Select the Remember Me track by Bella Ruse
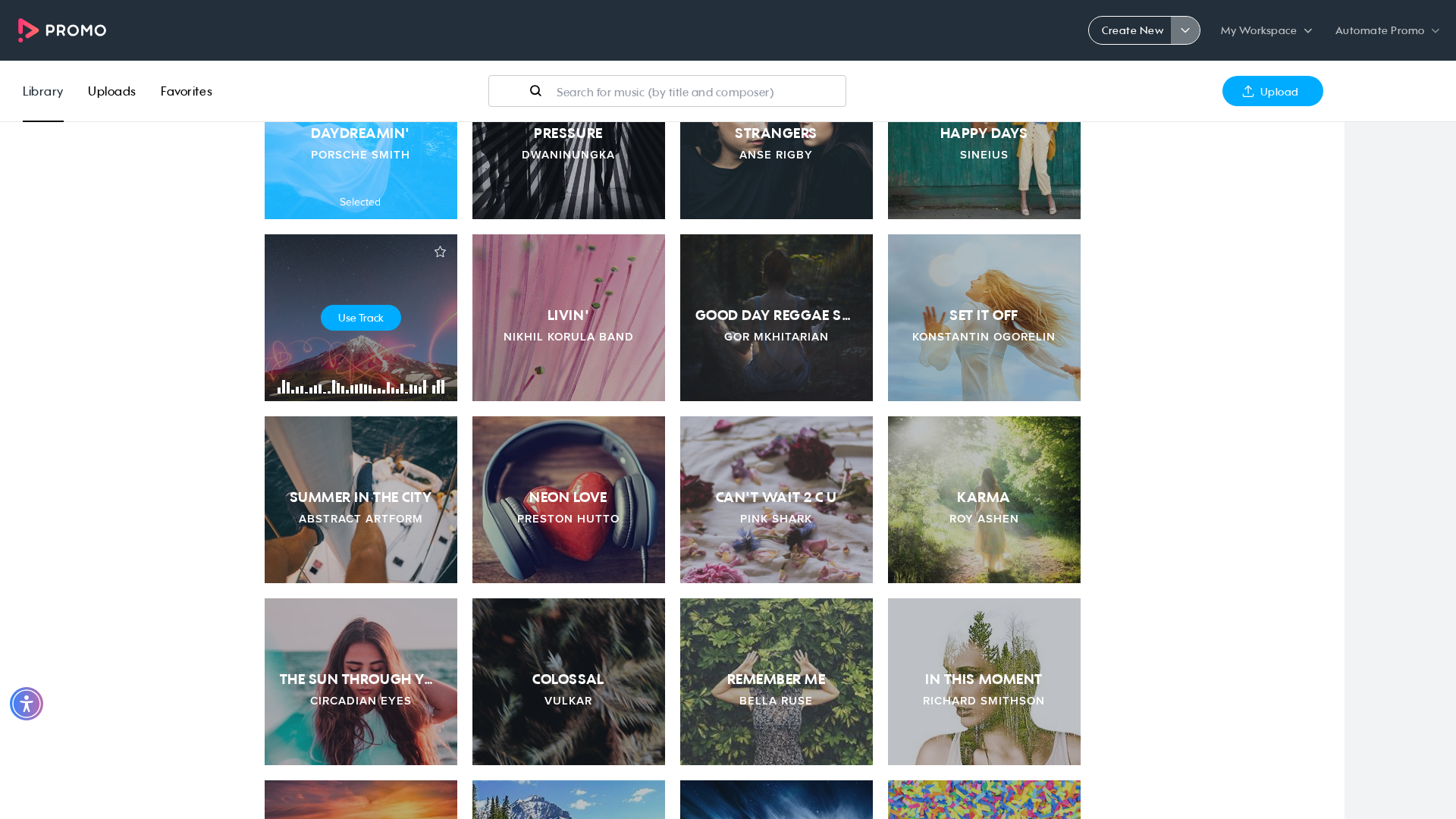The height and width of the screenshot is (819, 1456). [x=777, y=682]
